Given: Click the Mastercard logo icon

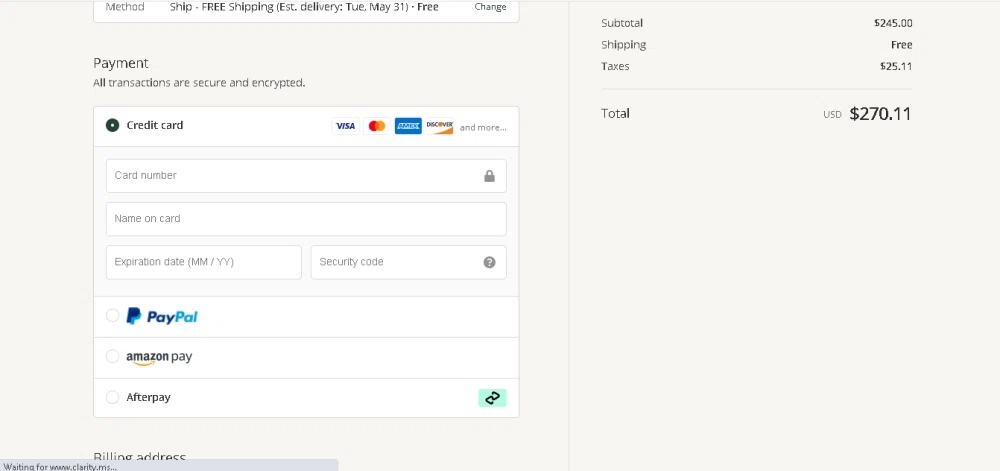Looking at the screenshot, I should tap(377, 126).
